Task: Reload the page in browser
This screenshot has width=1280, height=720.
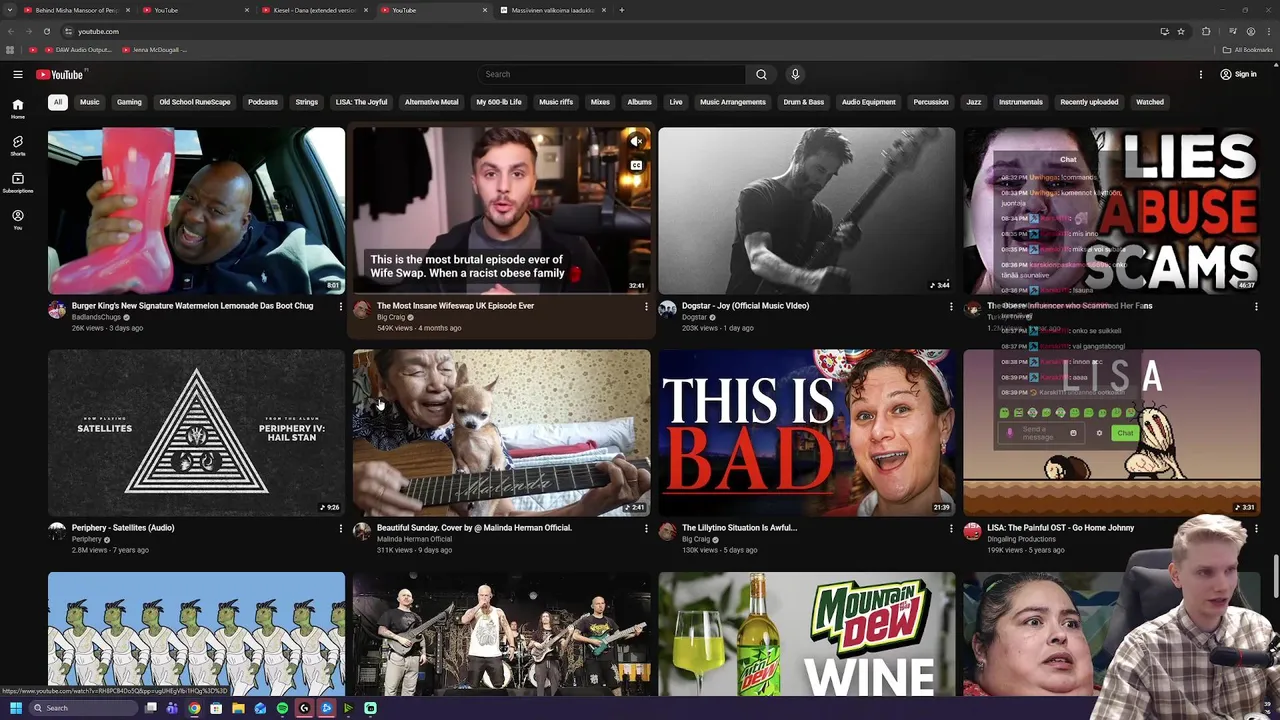Action: [x=46, y=31]
